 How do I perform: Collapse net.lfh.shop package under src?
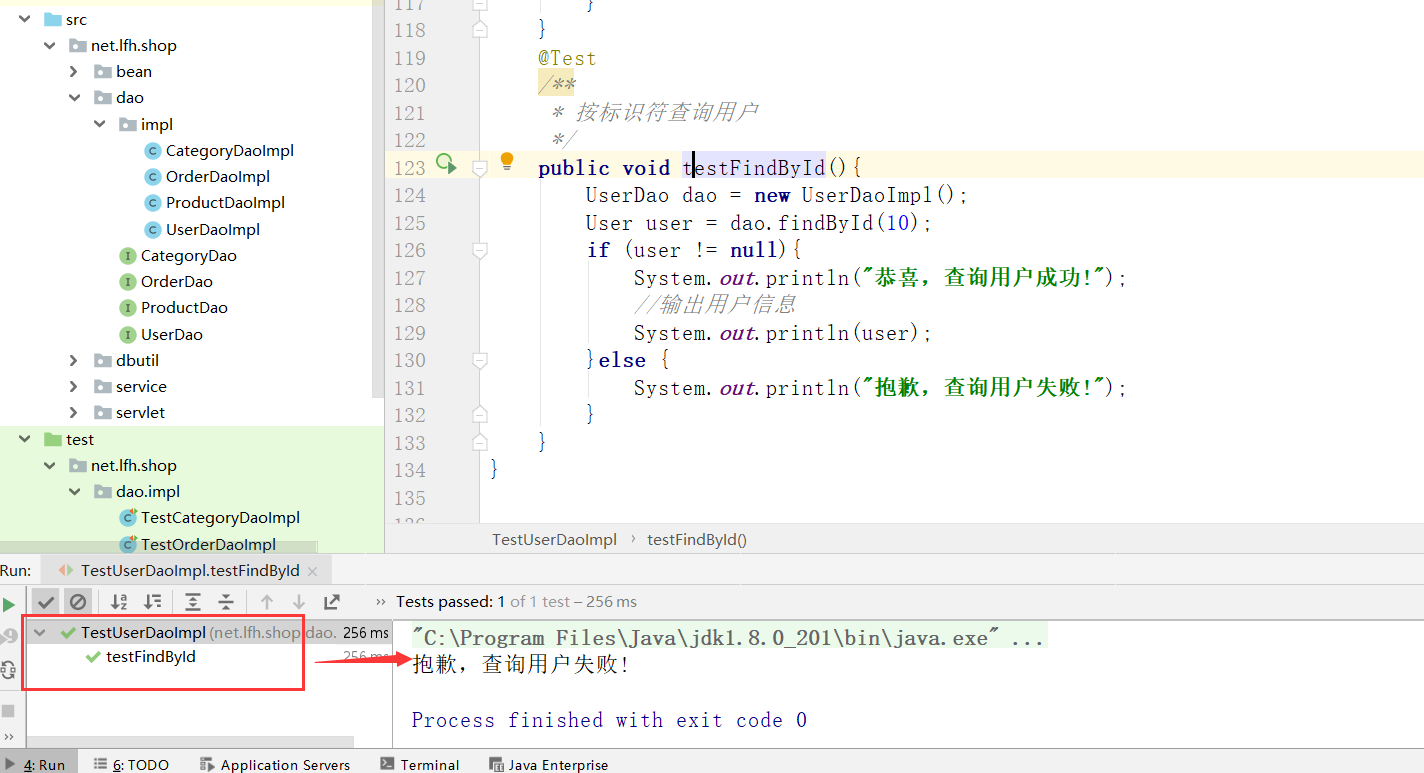[x=49, y=45]
